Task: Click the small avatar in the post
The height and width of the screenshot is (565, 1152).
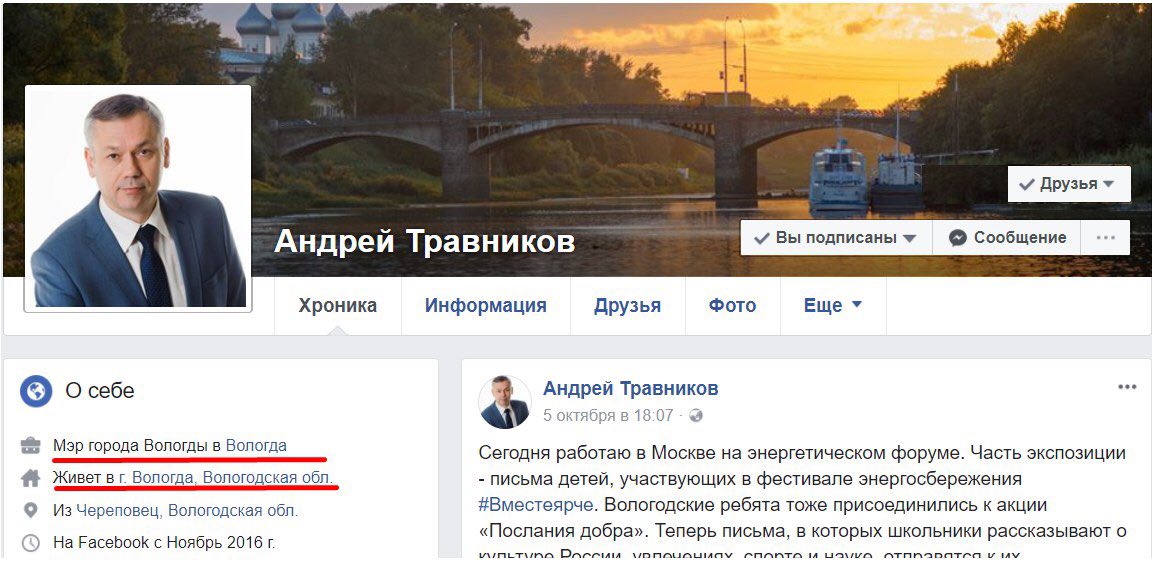Action: pyautogui.click(x=505, y=402)
